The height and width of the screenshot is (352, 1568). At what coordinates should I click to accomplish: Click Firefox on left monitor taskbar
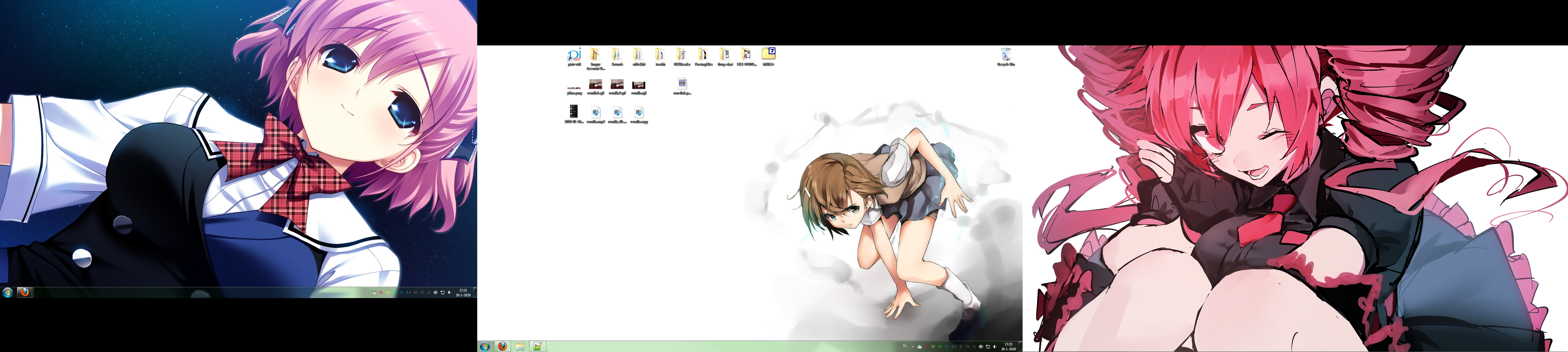(24, 292)
